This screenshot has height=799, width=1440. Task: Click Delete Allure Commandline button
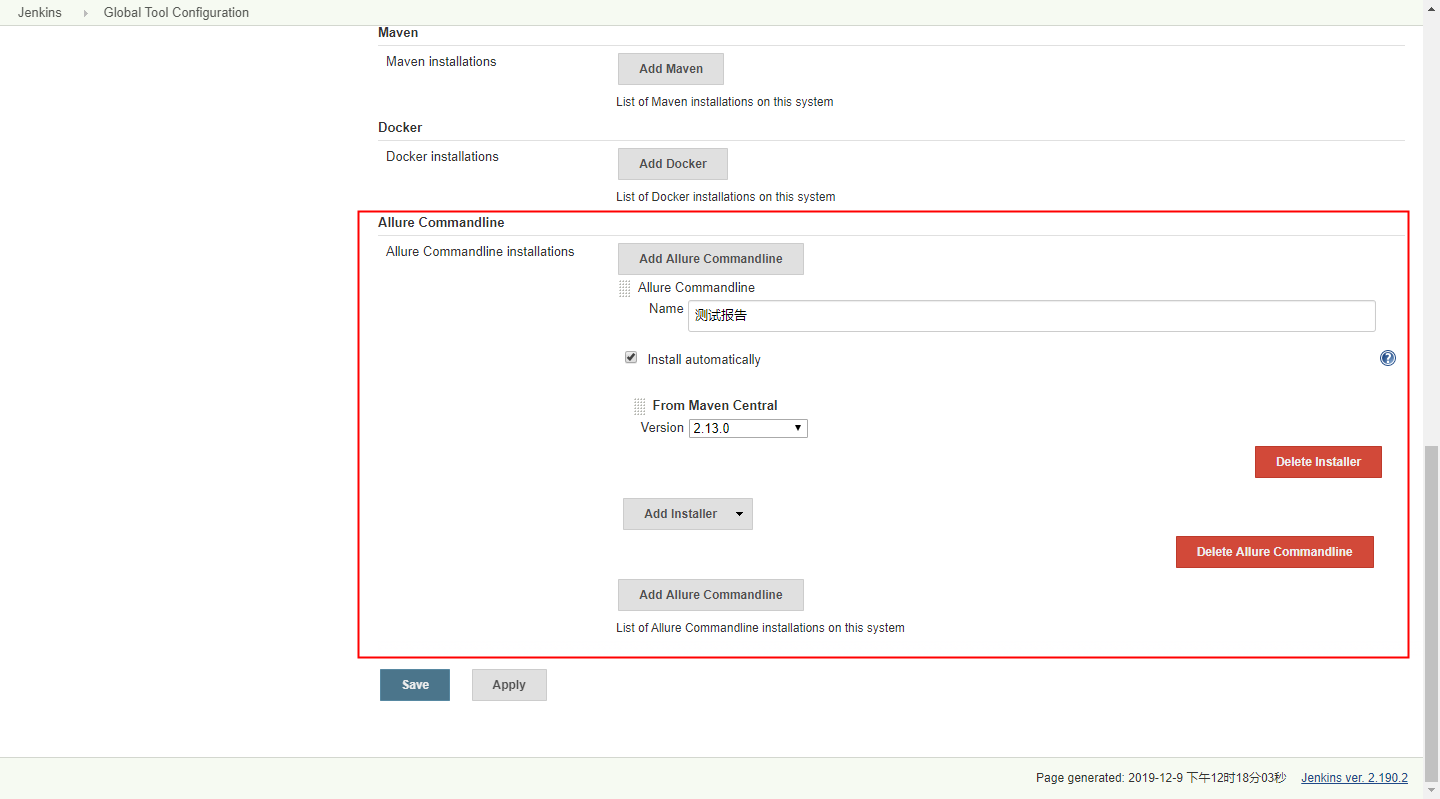pyautogui.click(x=1274, y=552)
